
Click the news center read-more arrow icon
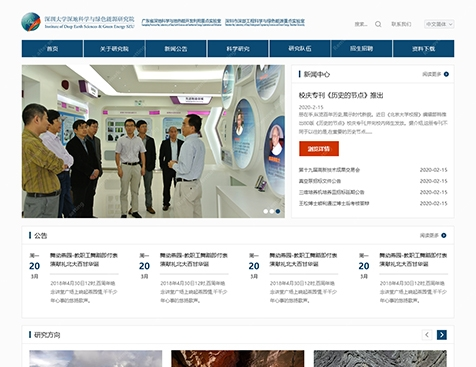(x=446, y=74)
